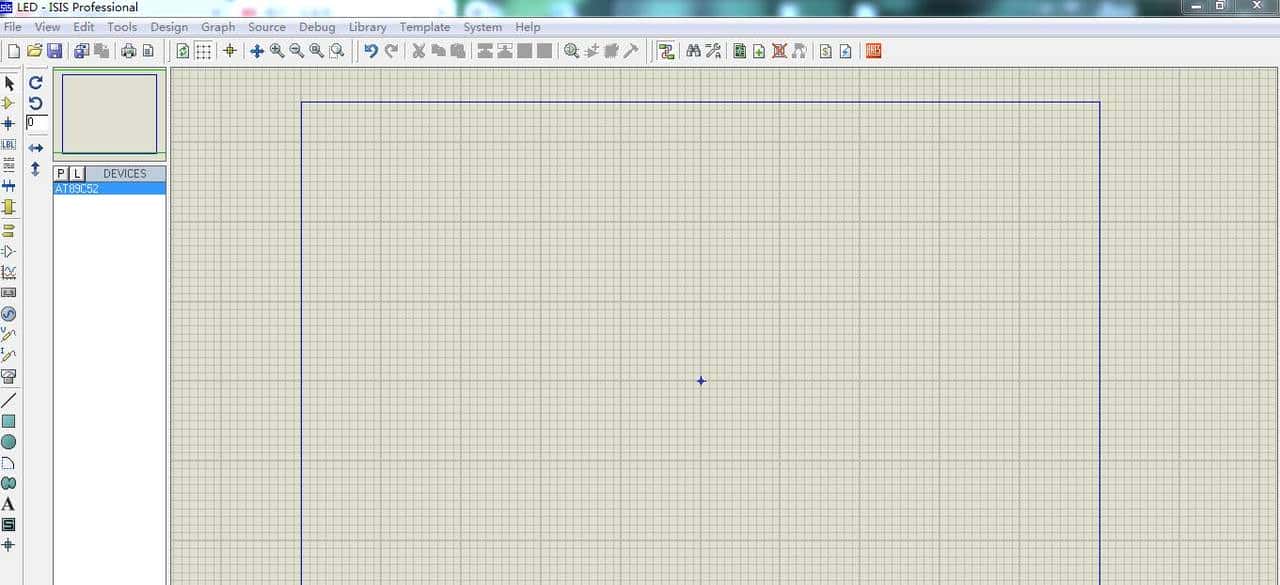
Task: Open the Library menu
Action: 367,27
